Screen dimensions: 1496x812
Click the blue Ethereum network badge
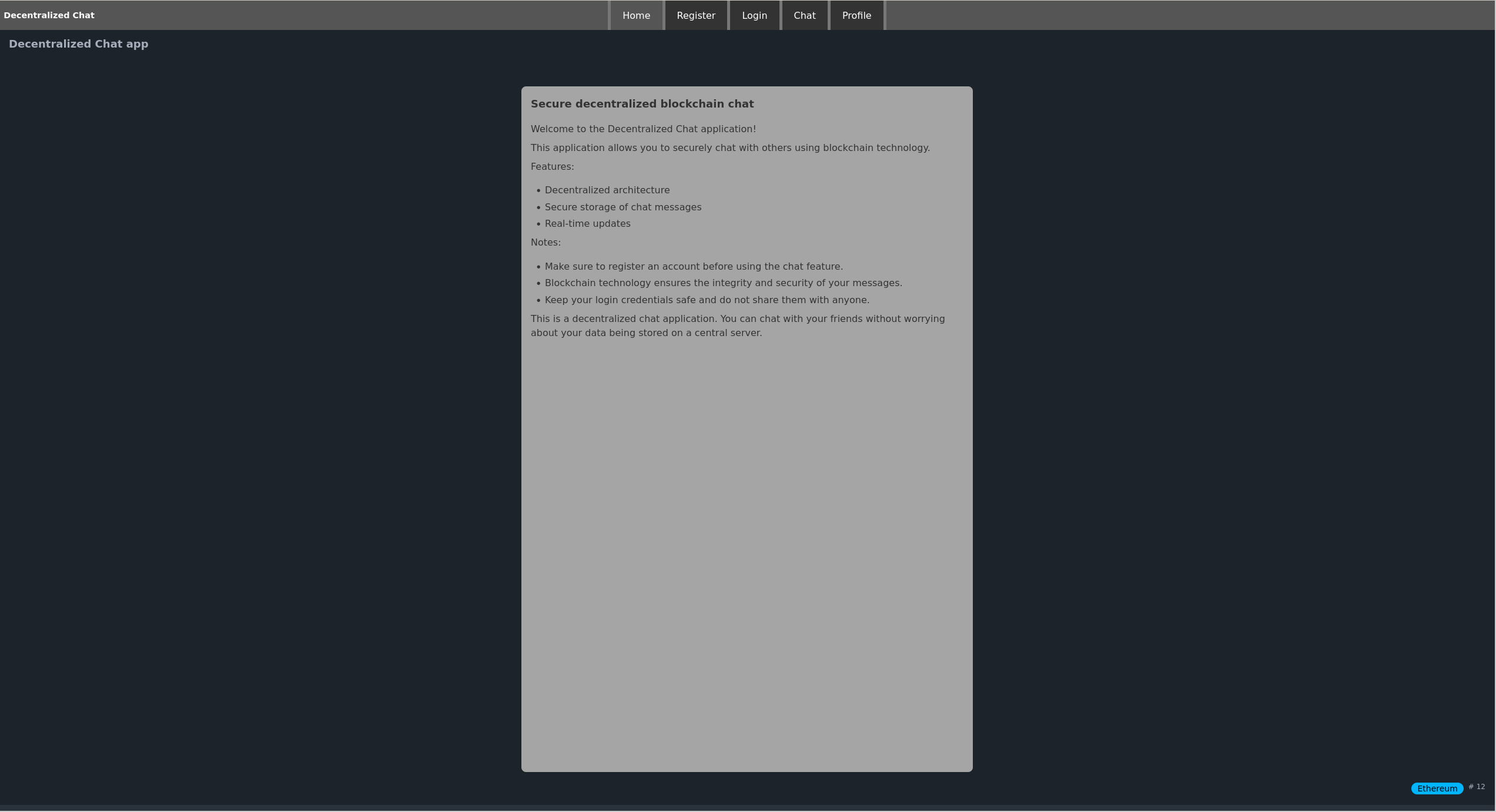pyautogui.click(x=1437, y=788)
